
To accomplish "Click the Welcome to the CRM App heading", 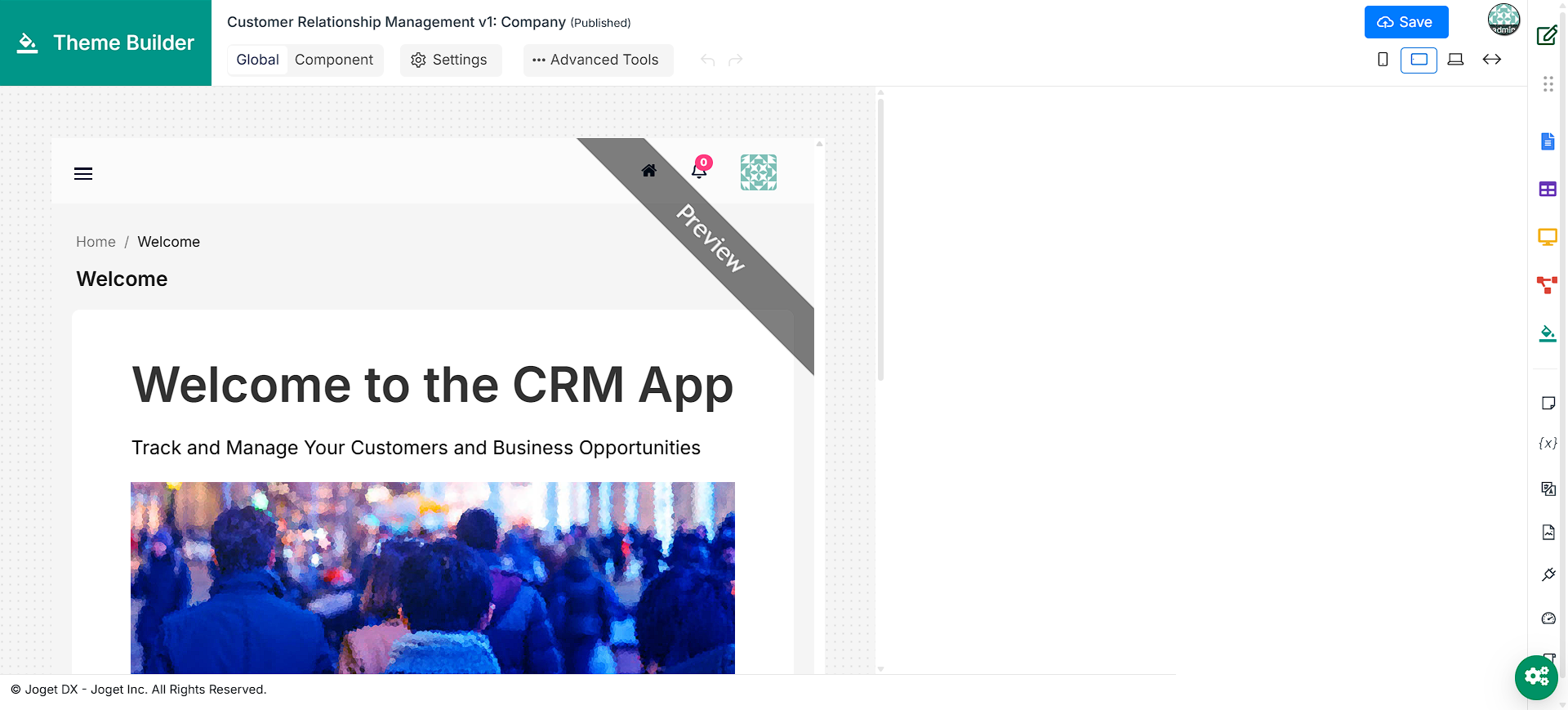I will 432,385.
